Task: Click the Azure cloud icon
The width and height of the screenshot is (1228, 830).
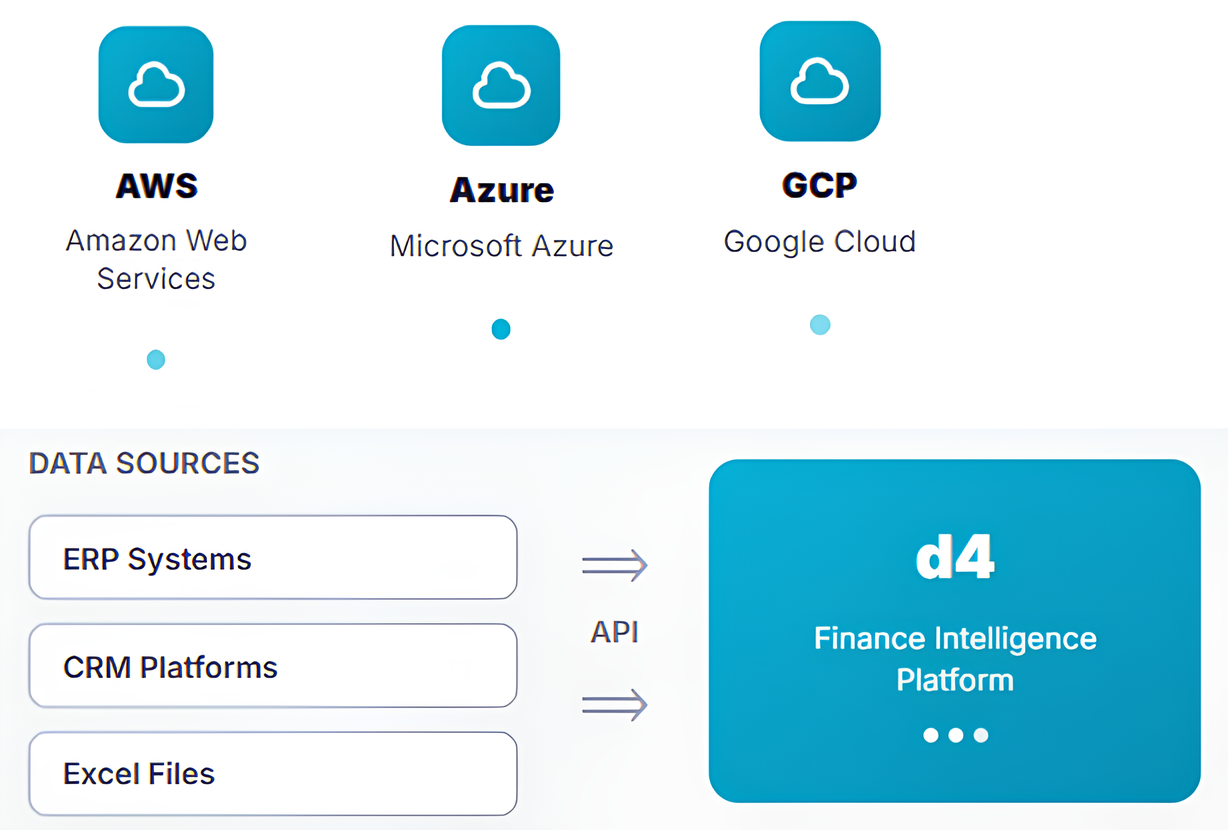Action: 501,85
